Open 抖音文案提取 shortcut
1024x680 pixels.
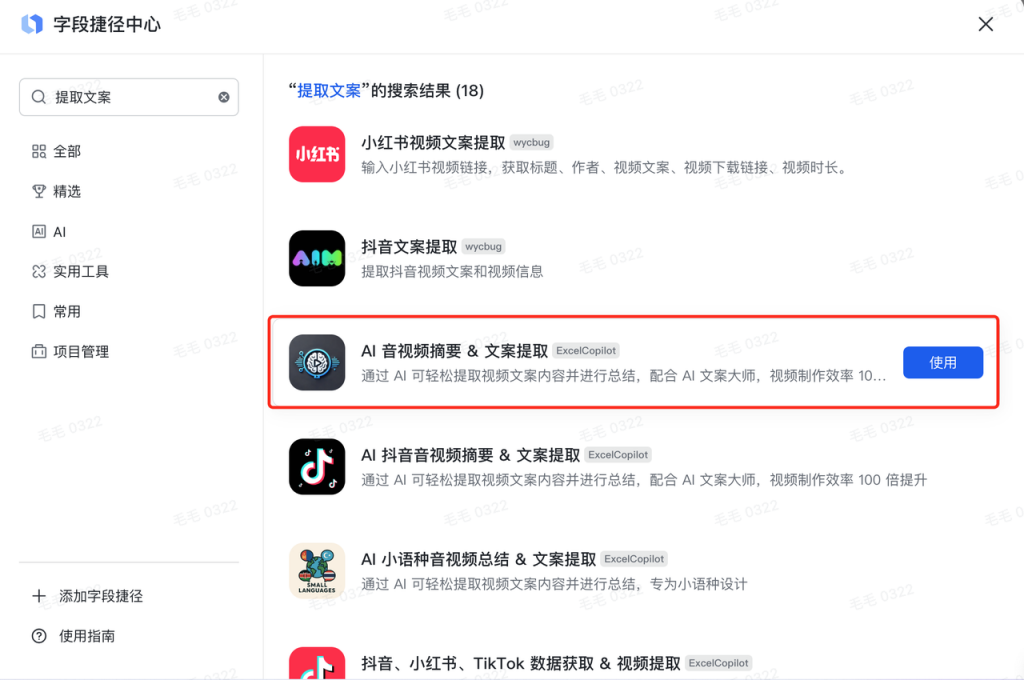[409, 247]
